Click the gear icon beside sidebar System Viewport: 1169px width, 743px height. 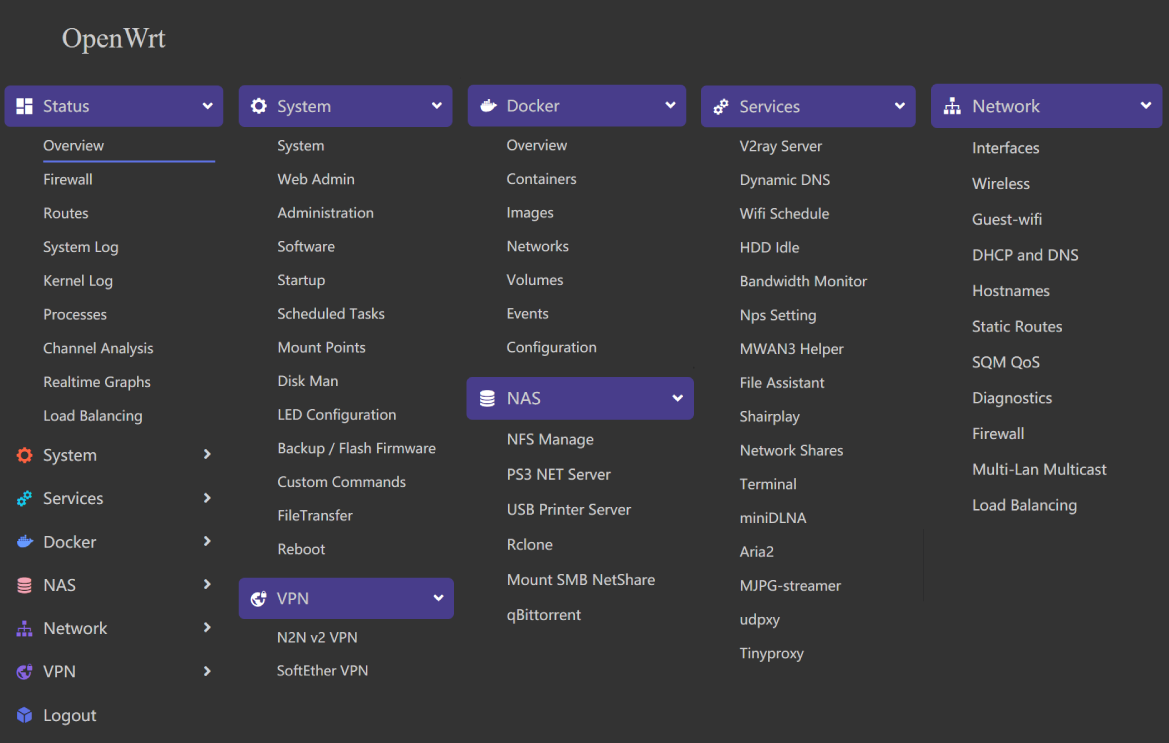(x=24, y=455)
